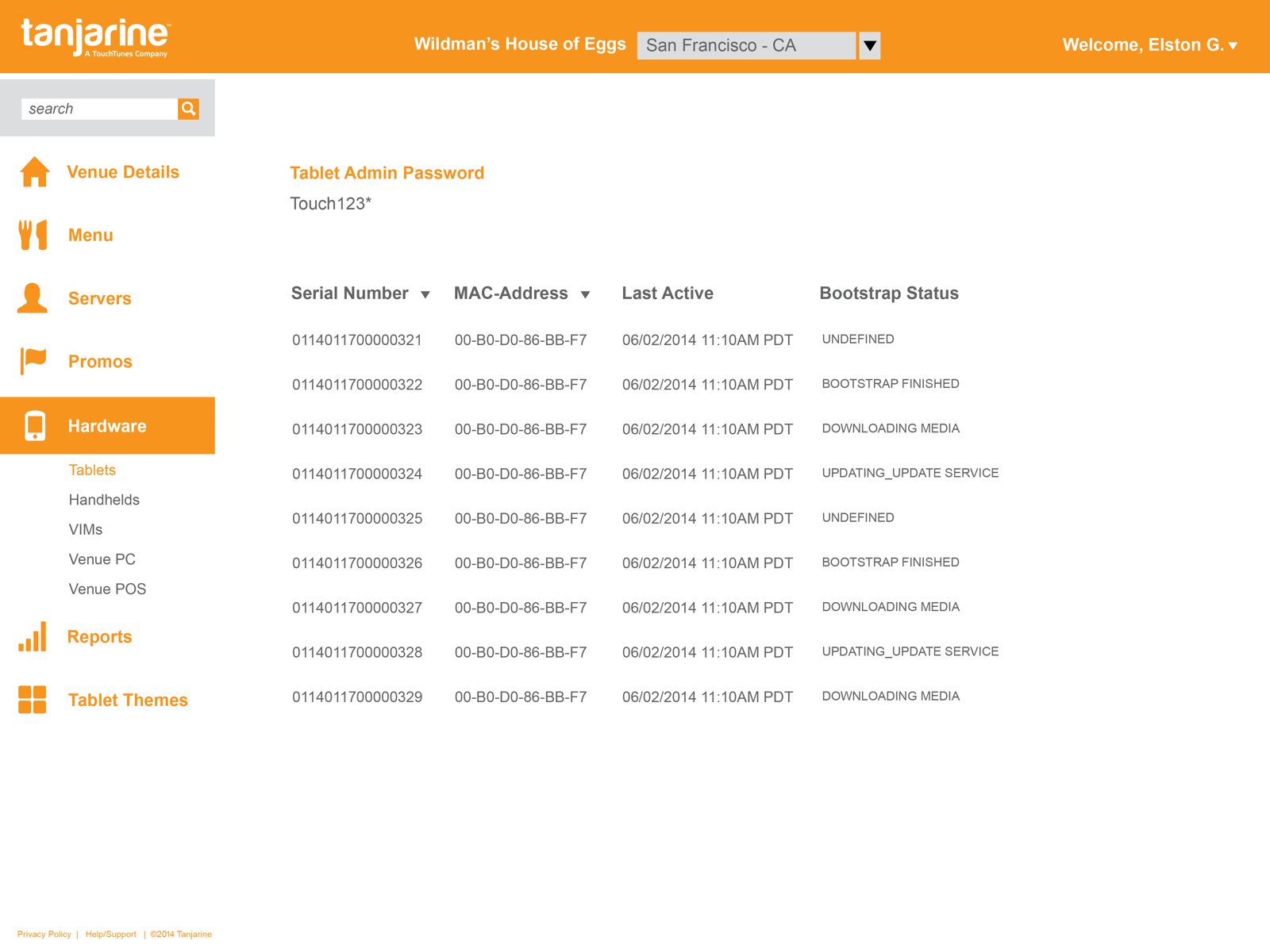Image resolution: width=1270 pixels, height=952 pixels.
Task: Click the Reports bar chart icon
Action: [x=33, y=636]
